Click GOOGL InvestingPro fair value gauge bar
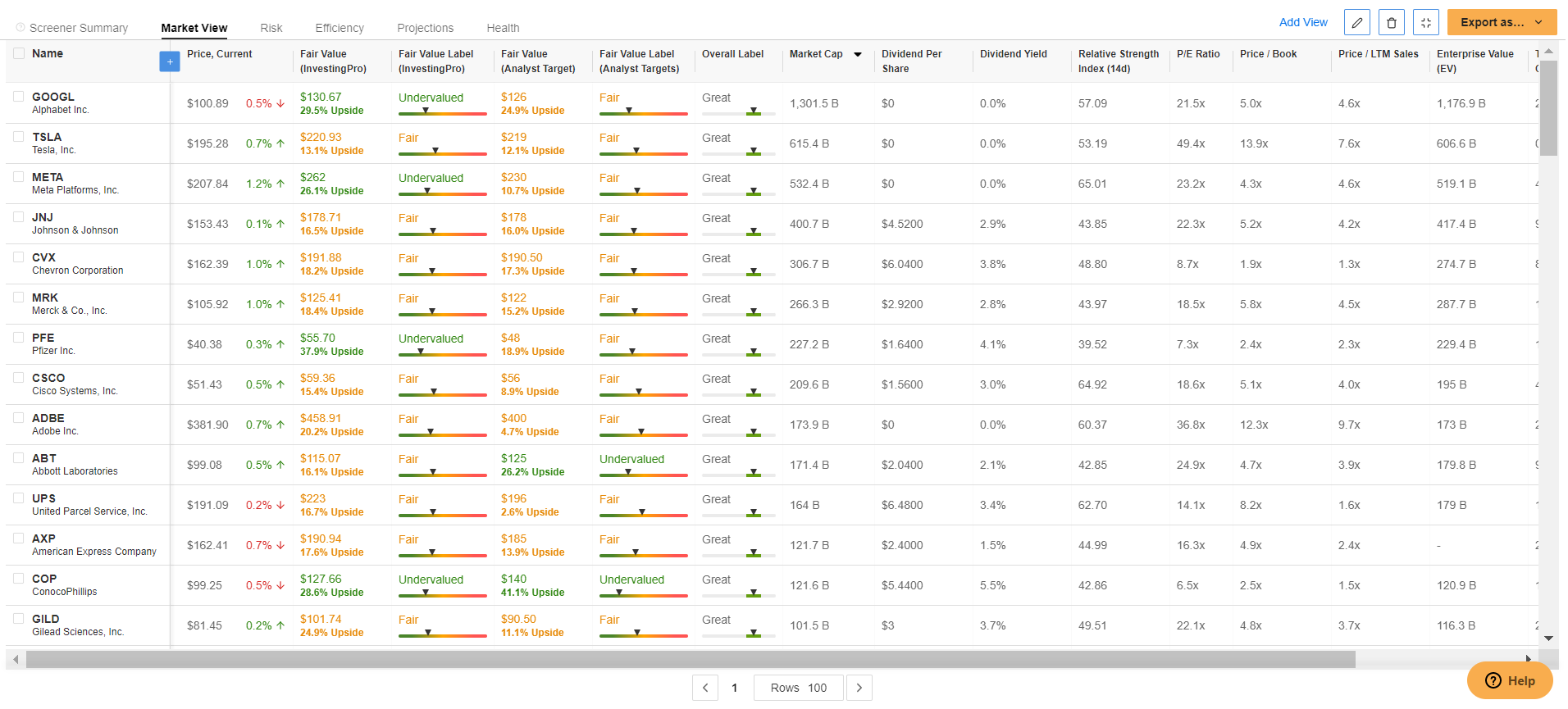 coord(443,112)
